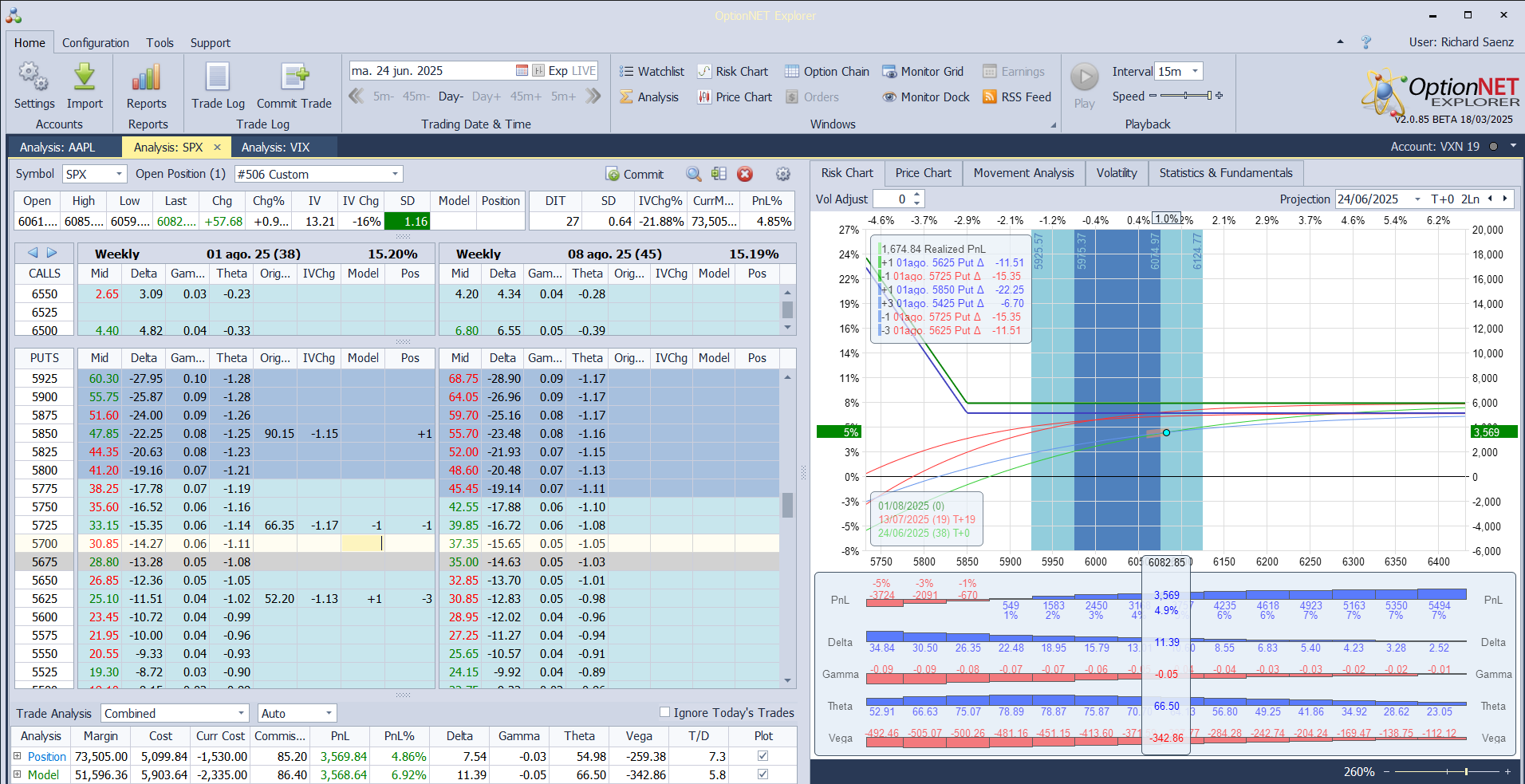The height and width of the screenshot is (784, 1525).
Task: Click the layout icon next to the magnifier
Action: coord(719,174)
